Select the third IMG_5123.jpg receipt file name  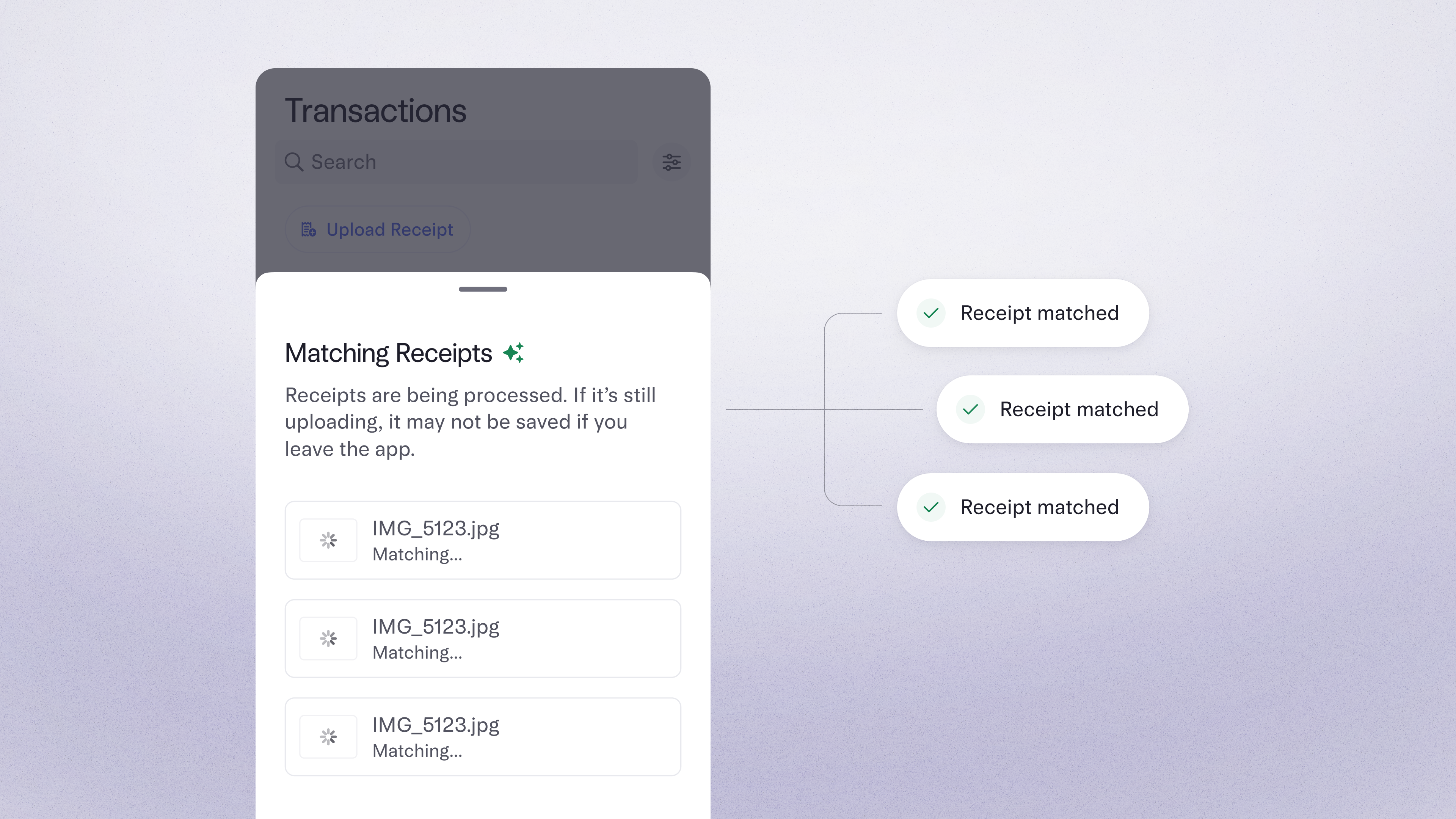(435, 725)
